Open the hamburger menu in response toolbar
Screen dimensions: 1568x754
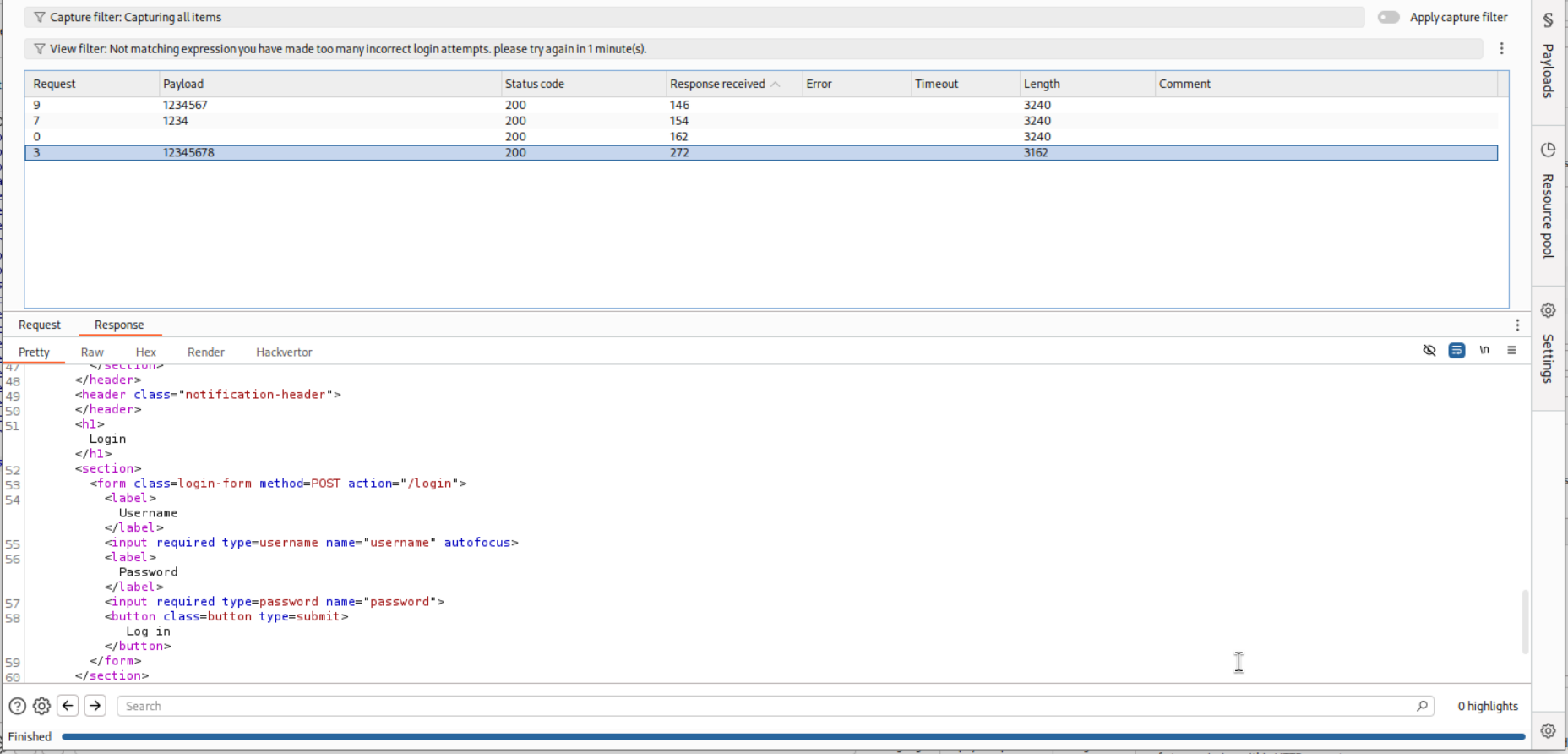tap(1511, 351)
